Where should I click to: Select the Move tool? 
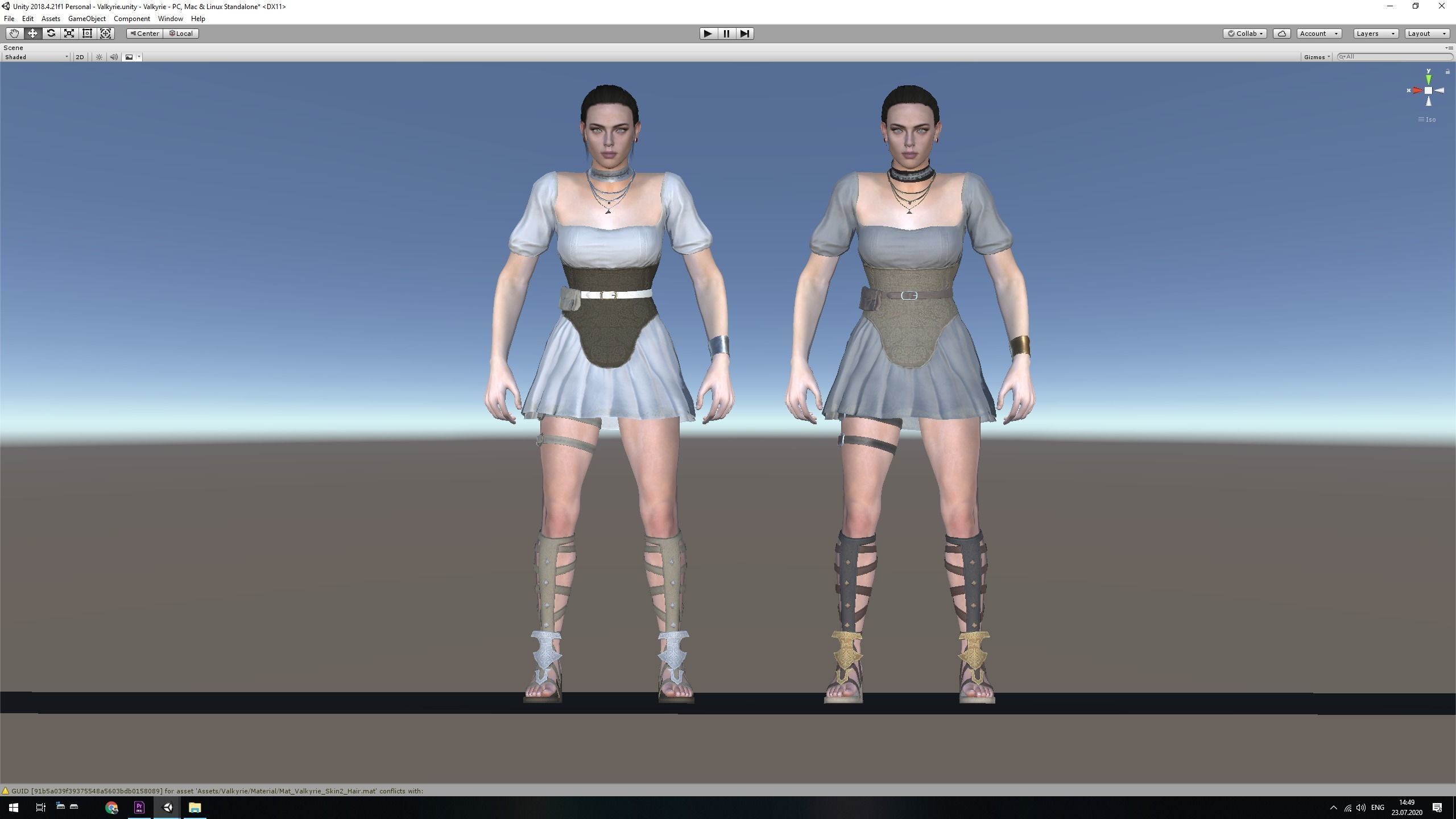[32, 34]
